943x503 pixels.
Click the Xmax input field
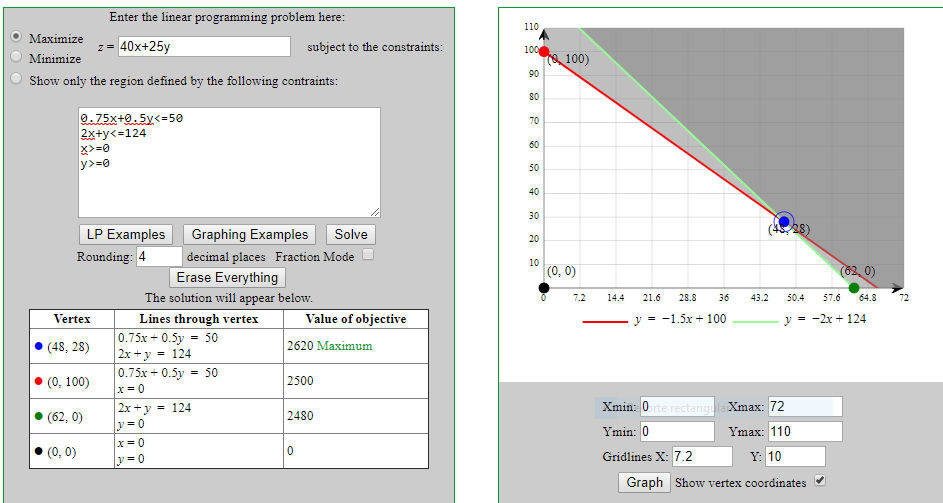805,407
